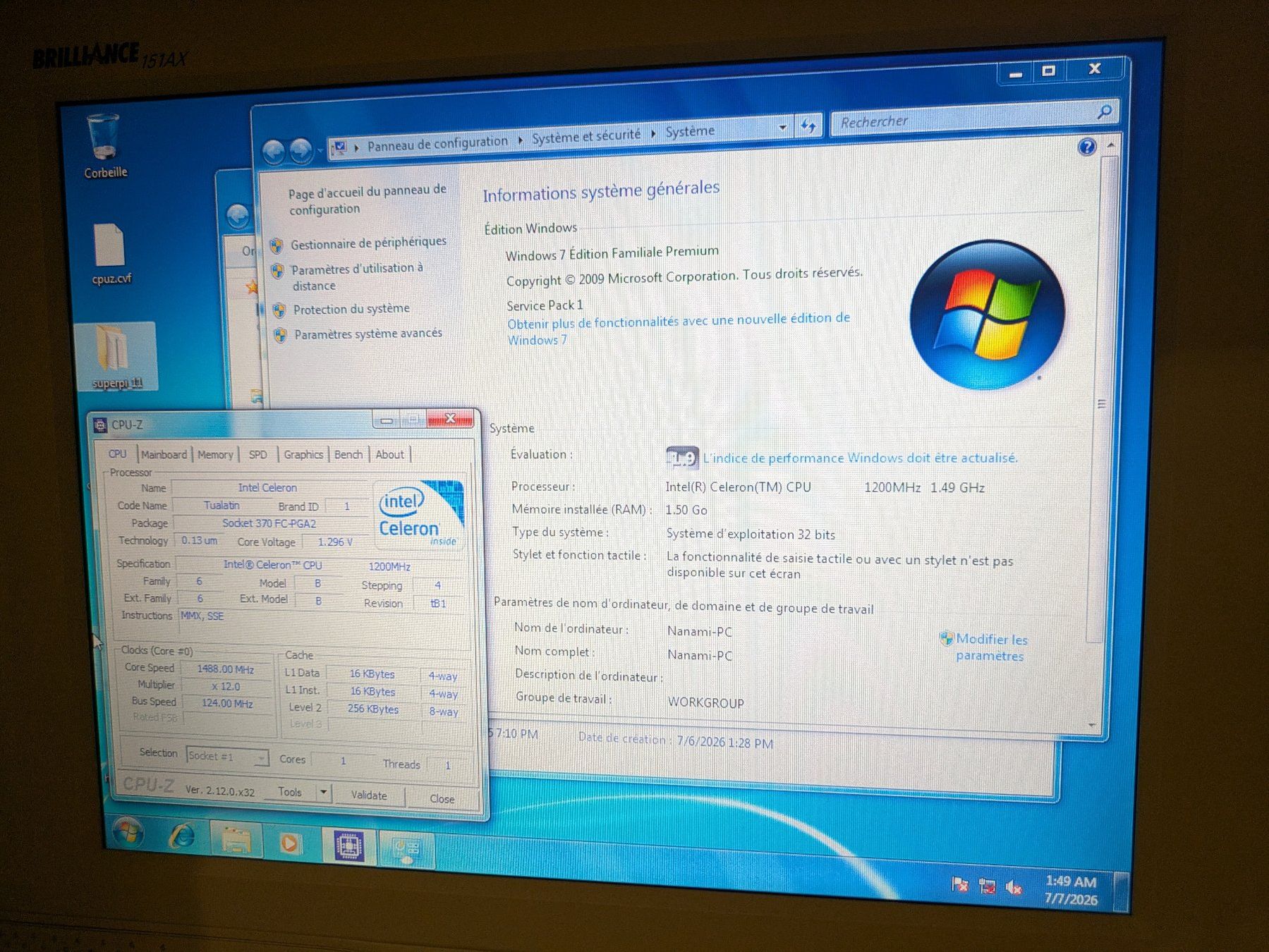Switch to the Memory tab in CPU-Z
1269x952 pixels.
[215, 455]
